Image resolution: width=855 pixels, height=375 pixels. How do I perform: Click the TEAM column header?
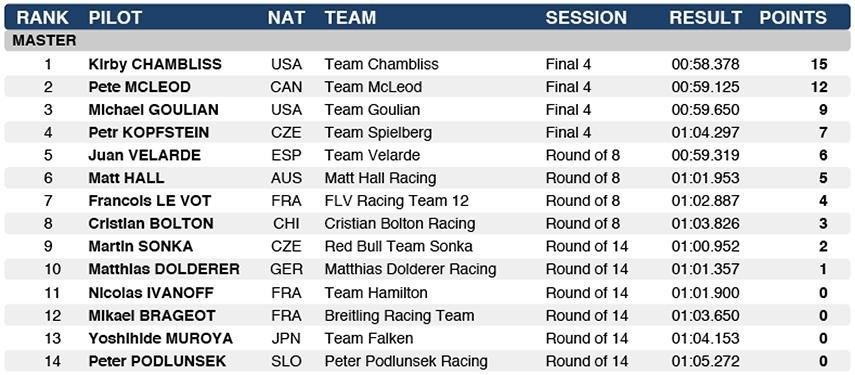(x=351, y=17)
